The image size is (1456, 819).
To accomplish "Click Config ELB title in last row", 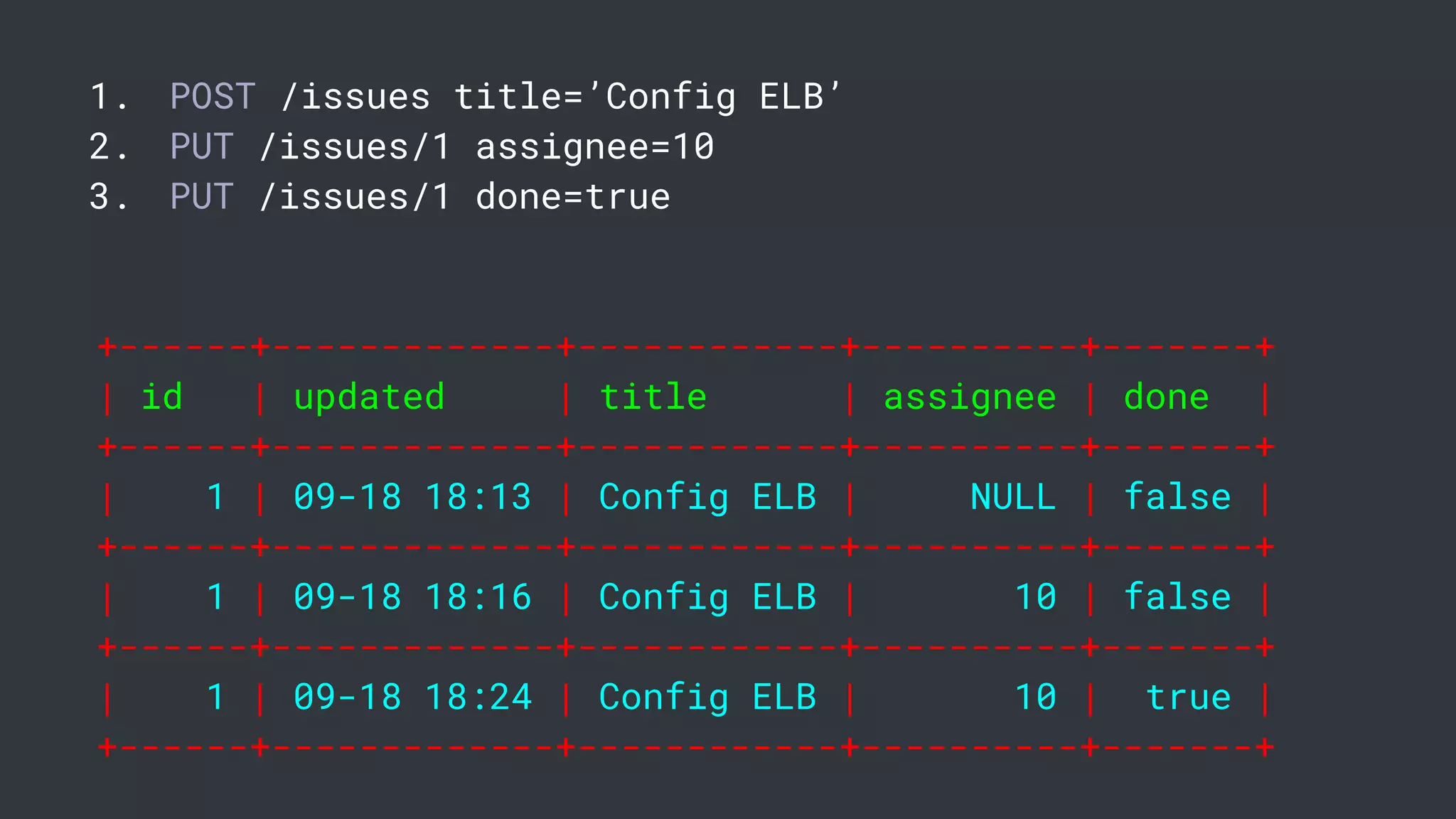I will click(707, 698).
